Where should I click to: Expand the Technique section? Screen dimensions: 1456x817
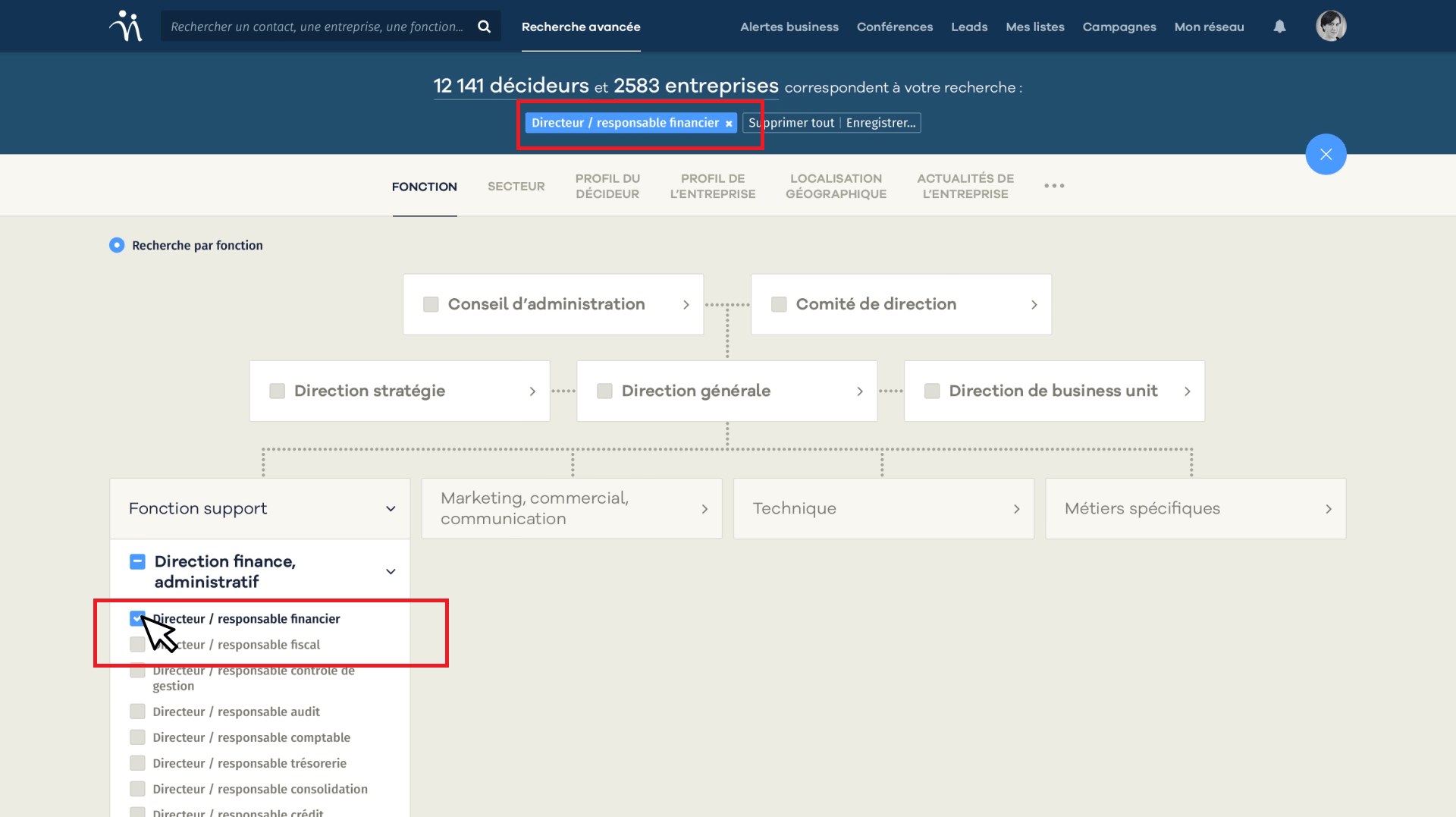[1017, 509]
